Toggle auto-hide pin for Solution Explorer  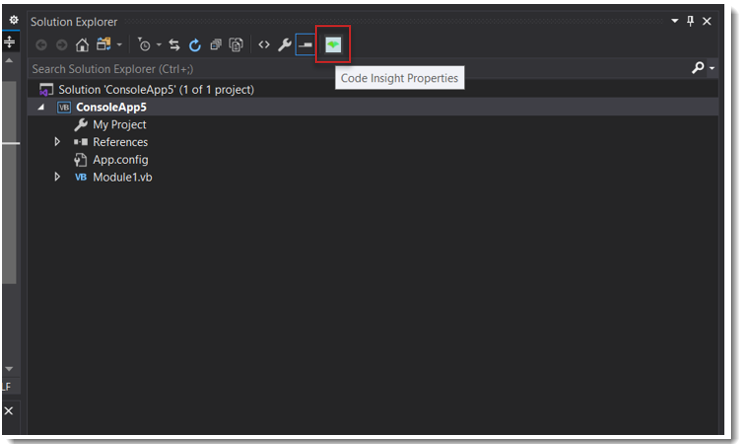[690, 21]
